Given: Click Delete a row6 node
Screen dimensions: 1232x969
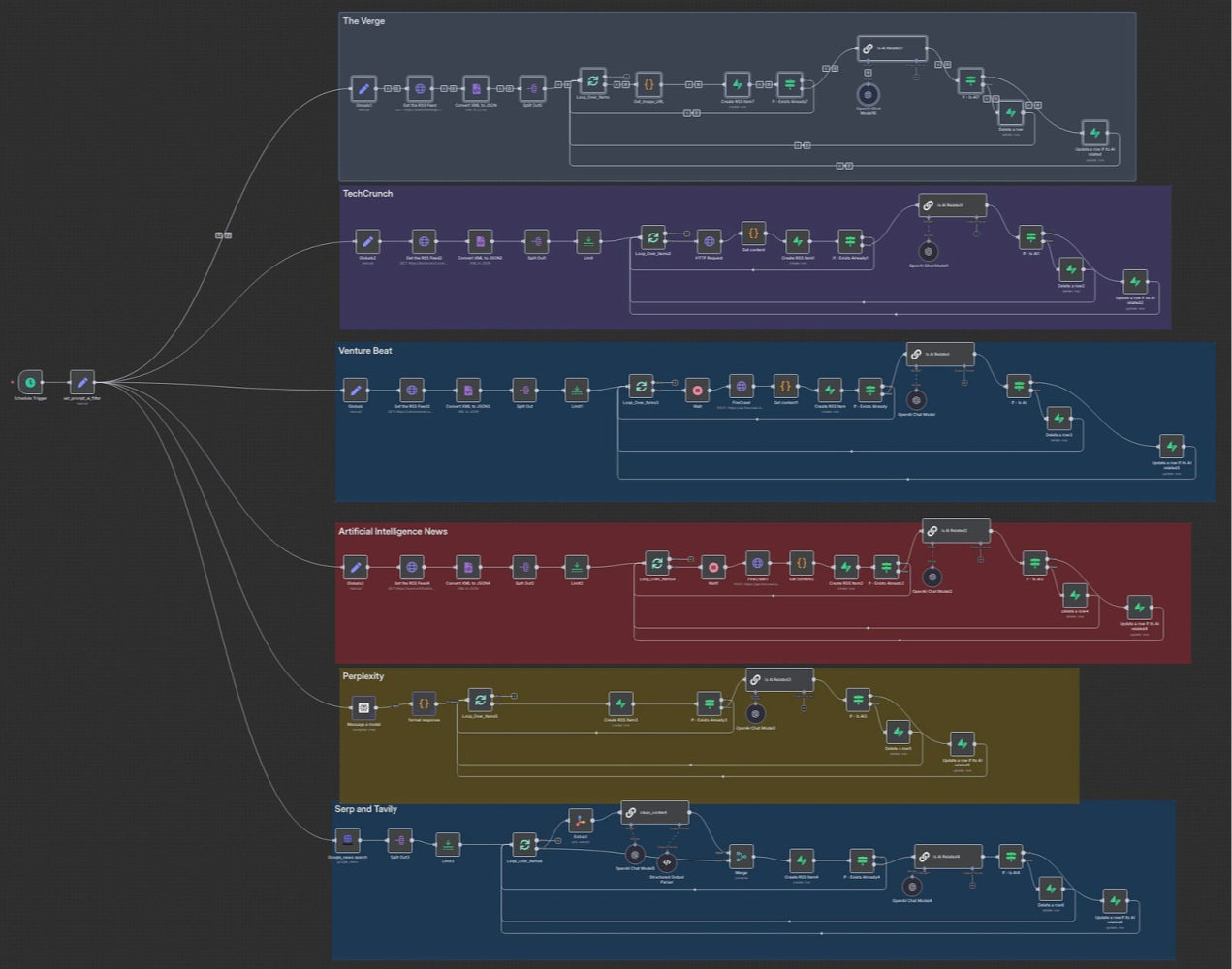Looking at the screenshot, I should 1051,889.
